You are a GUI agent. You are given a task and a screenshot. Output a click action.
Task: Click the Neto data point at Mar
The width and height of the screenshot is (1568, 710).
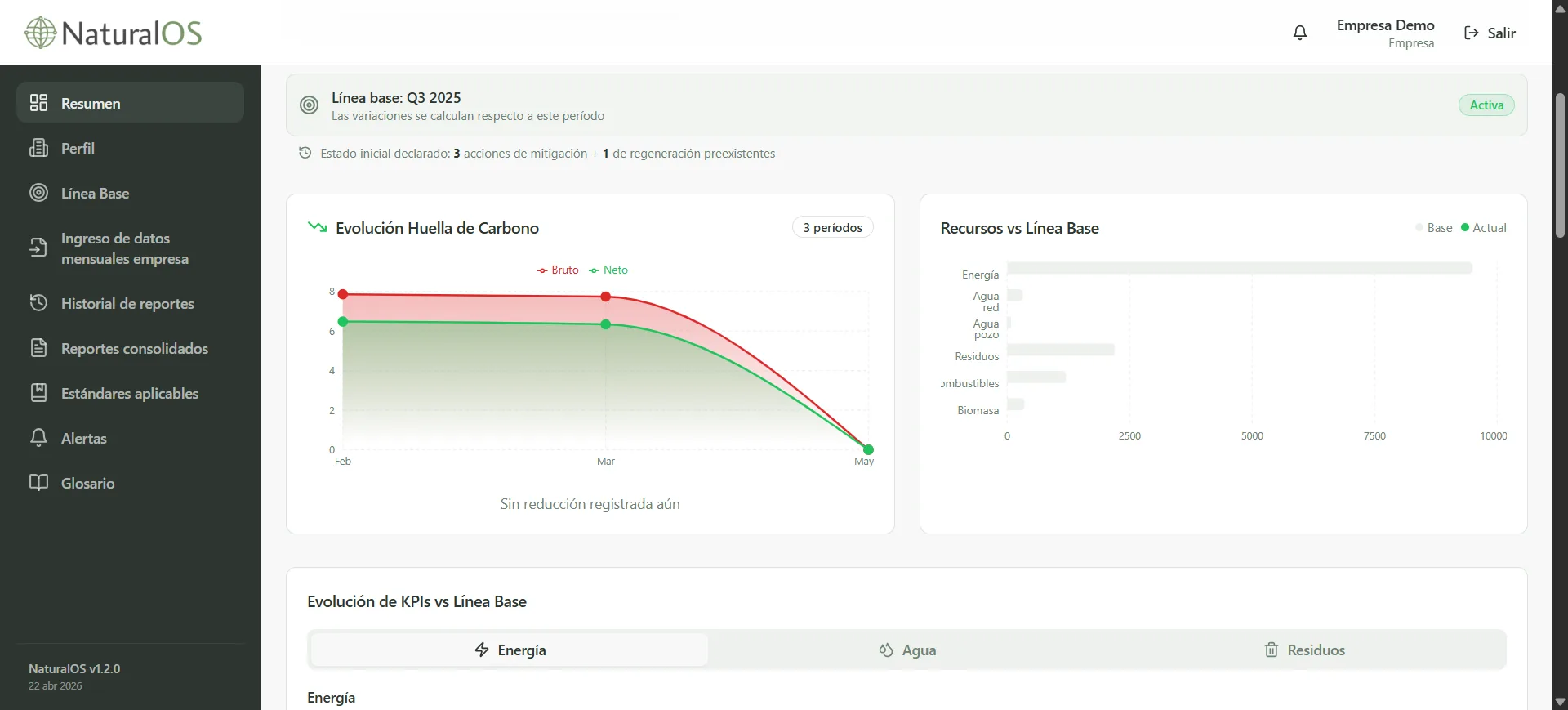(x=605, y=324)
